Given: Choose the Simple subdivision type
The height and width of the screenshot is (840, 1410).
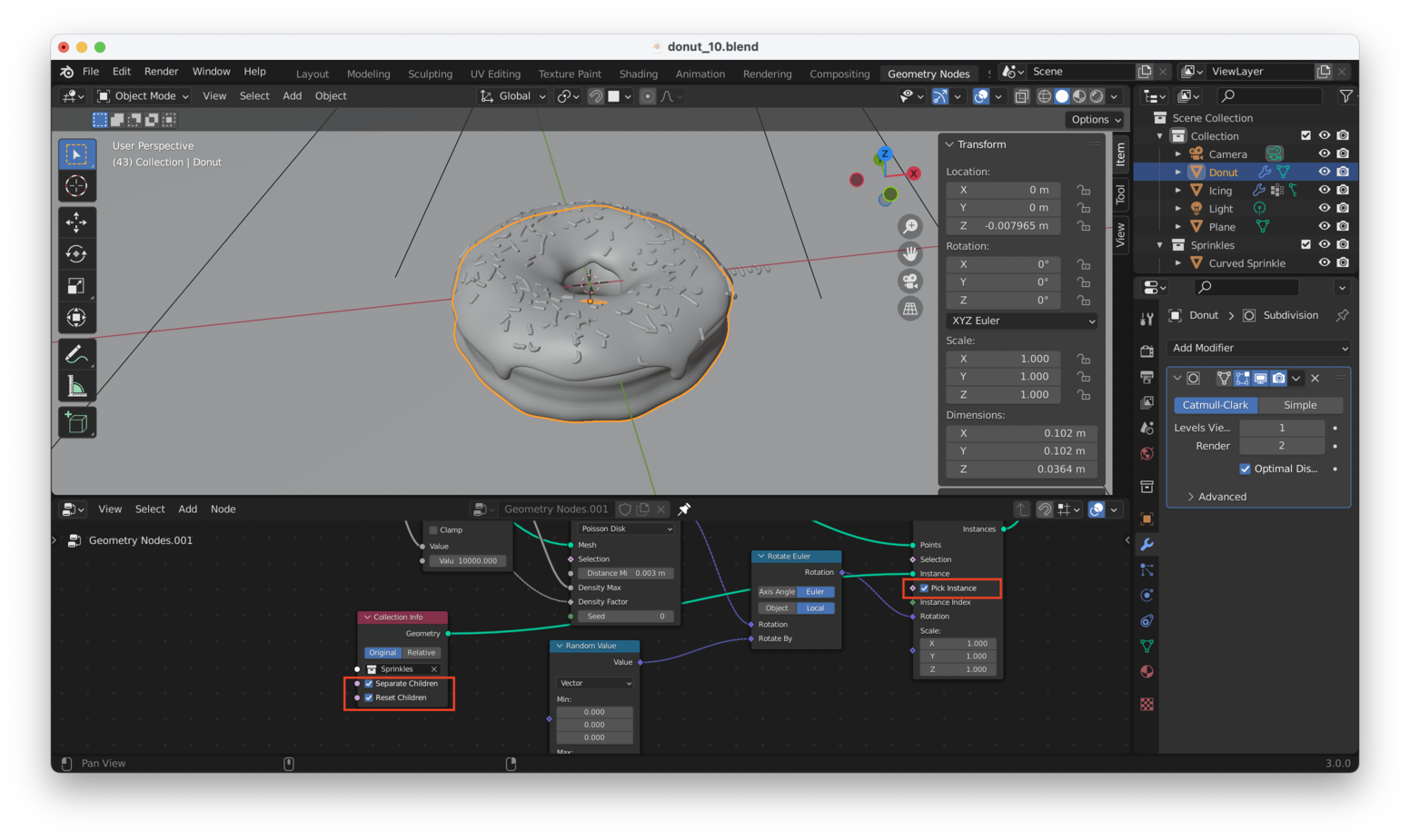Looking at the screenshot, I should 1299,405.
